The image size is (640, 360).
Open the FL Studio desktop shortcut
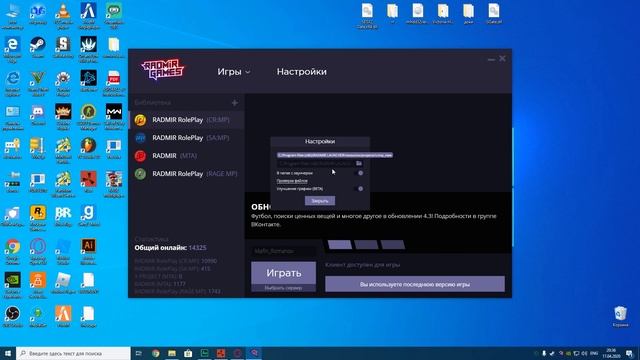click(x=89, y=149)
